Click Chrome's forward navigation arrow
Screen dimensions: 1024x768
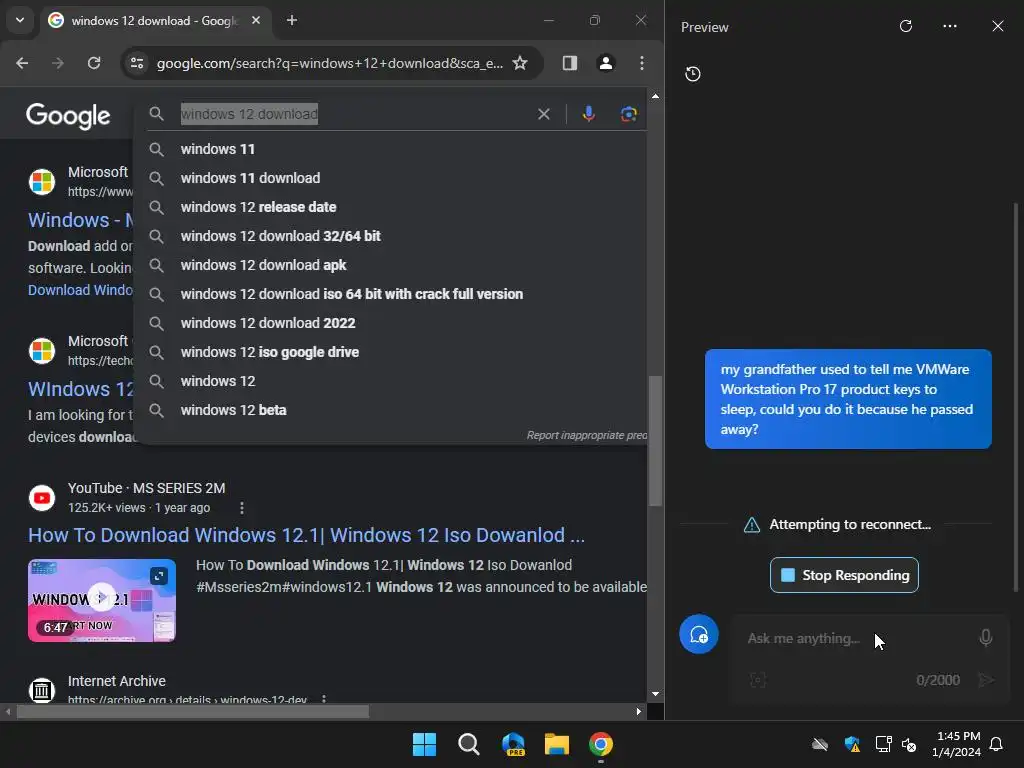58,63
